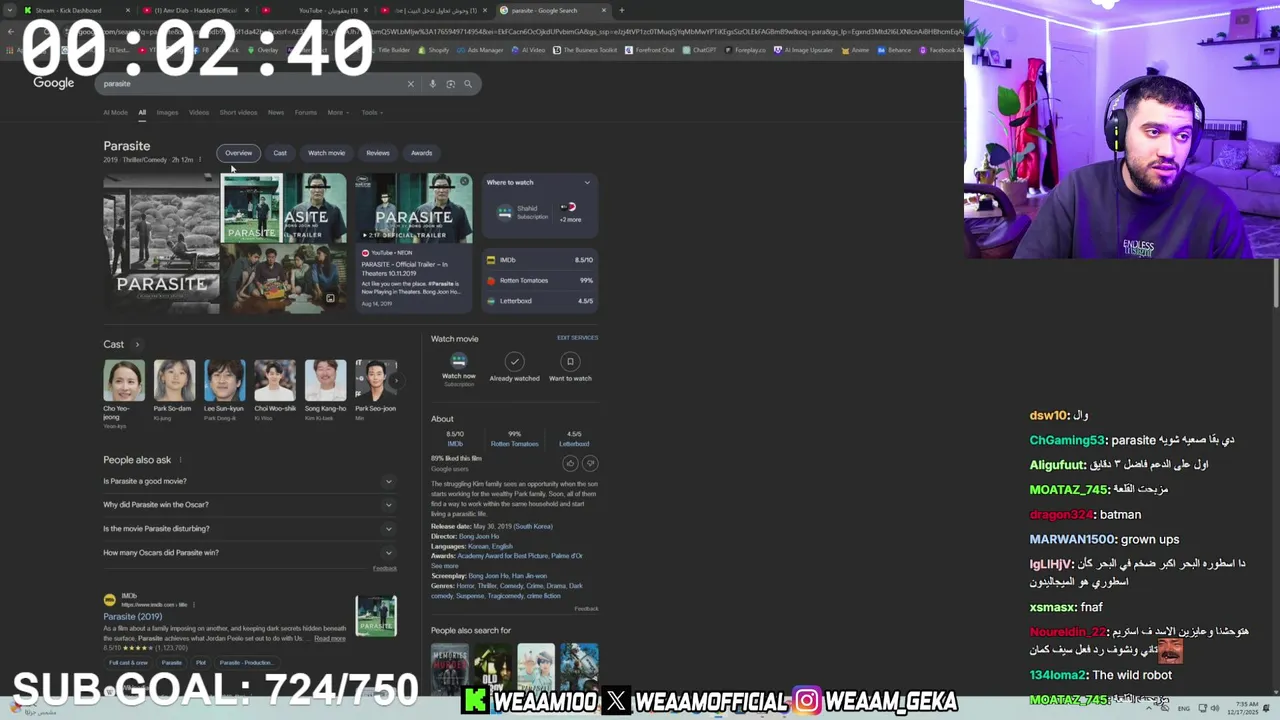Mark the movie as Already watched
The image size is (1280, 720).
click(514, 361)
